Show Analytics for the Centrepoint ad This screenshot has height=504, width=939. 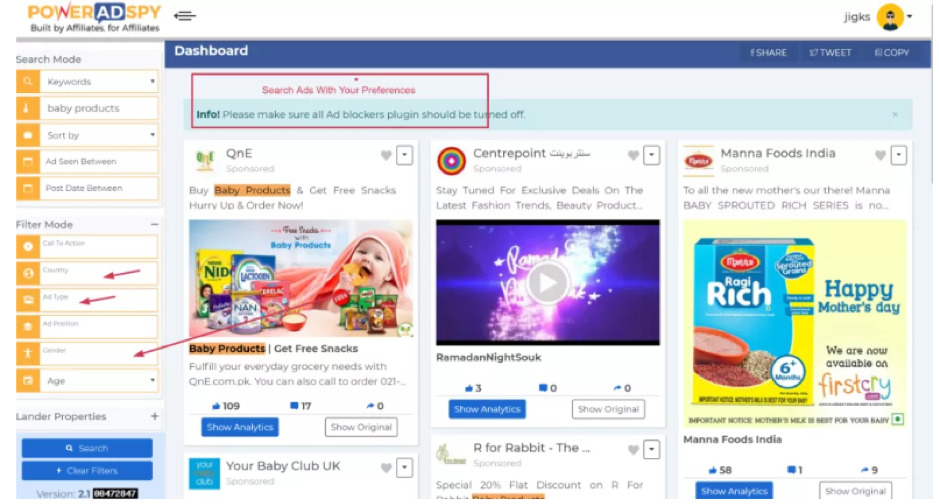click(487, 409)
